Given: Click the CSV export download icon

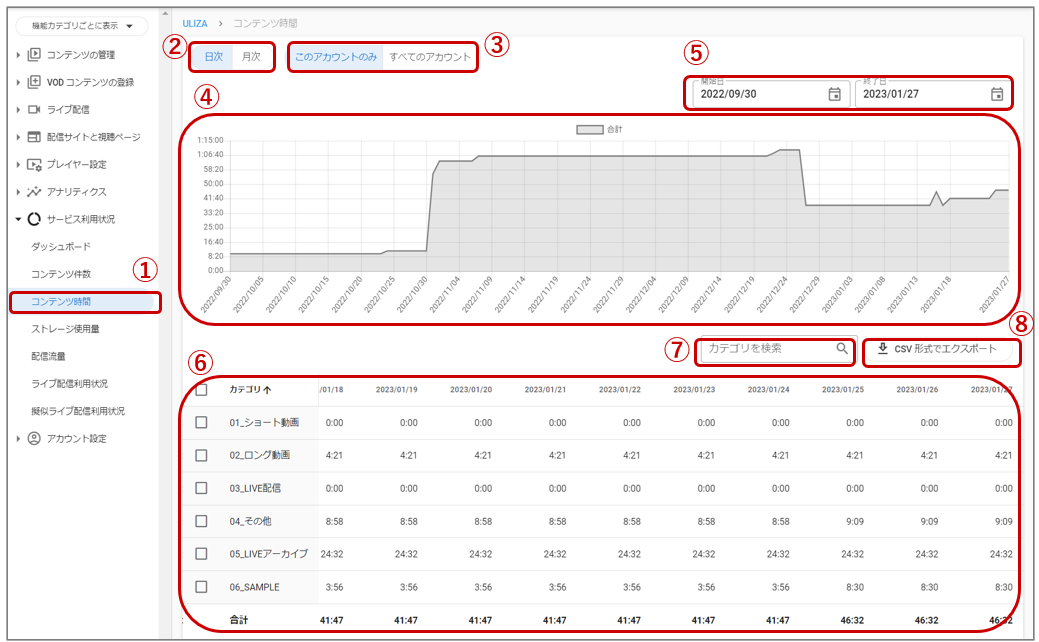Looking at the screenshot, I should pyautogui.click(x=882, y=349).
